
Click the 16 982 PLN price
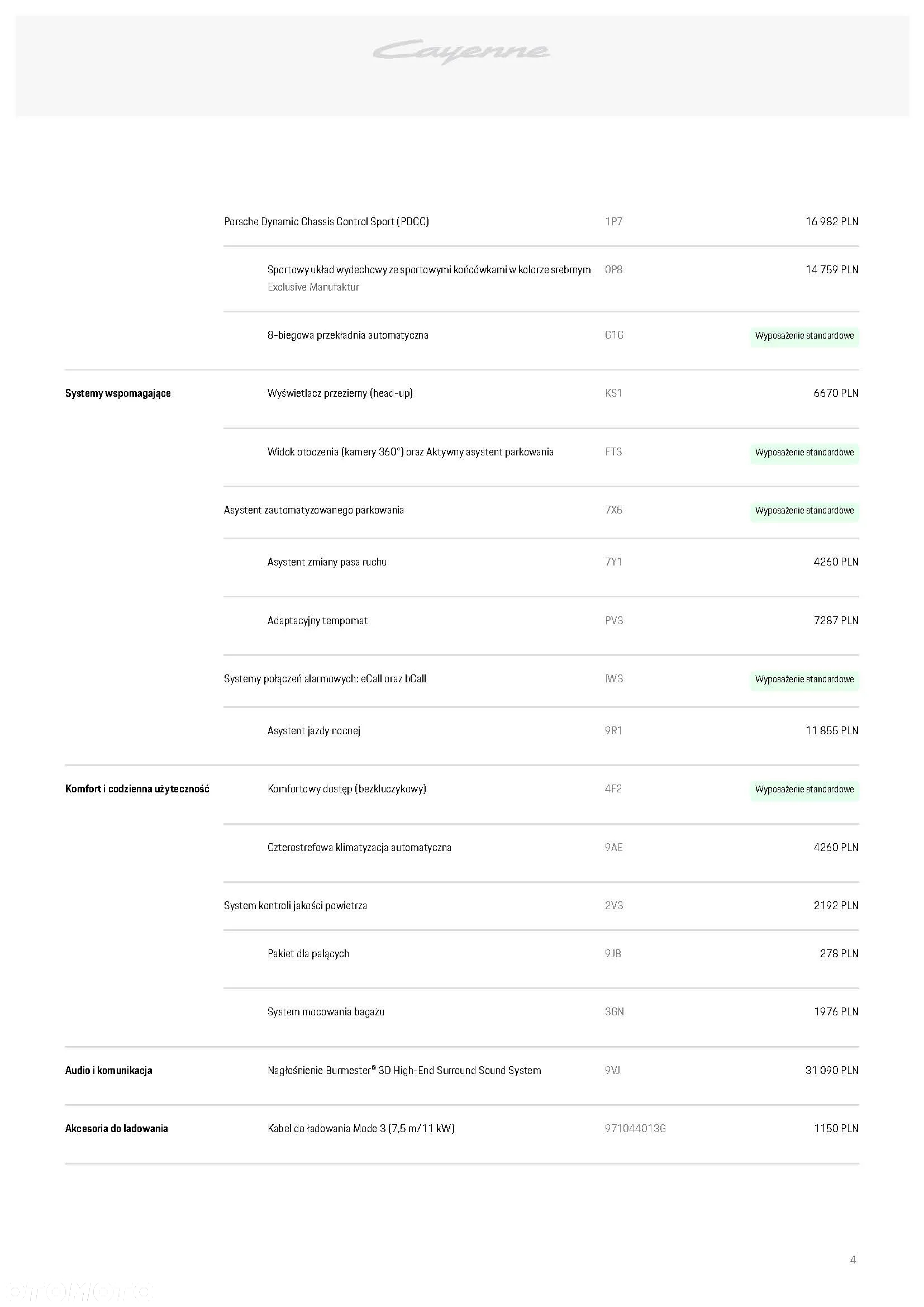(832, 221)
